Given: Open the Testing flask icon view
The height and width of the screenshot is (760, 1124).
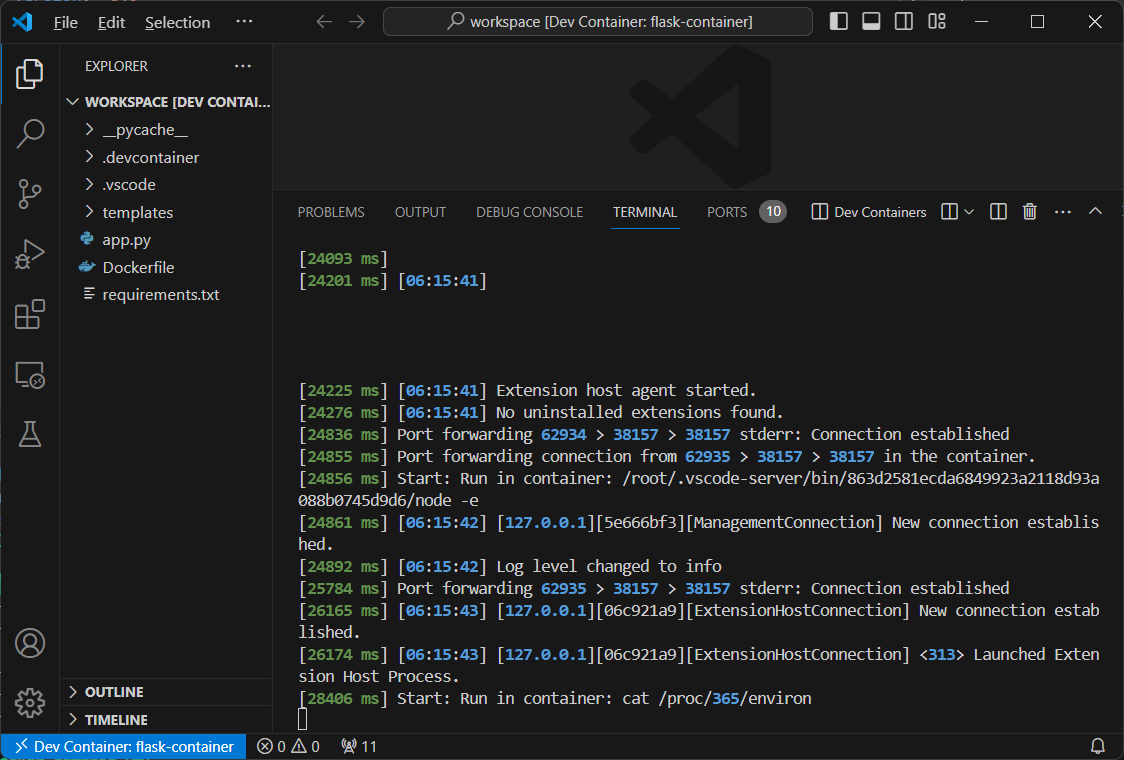Looking at the screenshot, I should pyautogui.click(x=30, y=434).
